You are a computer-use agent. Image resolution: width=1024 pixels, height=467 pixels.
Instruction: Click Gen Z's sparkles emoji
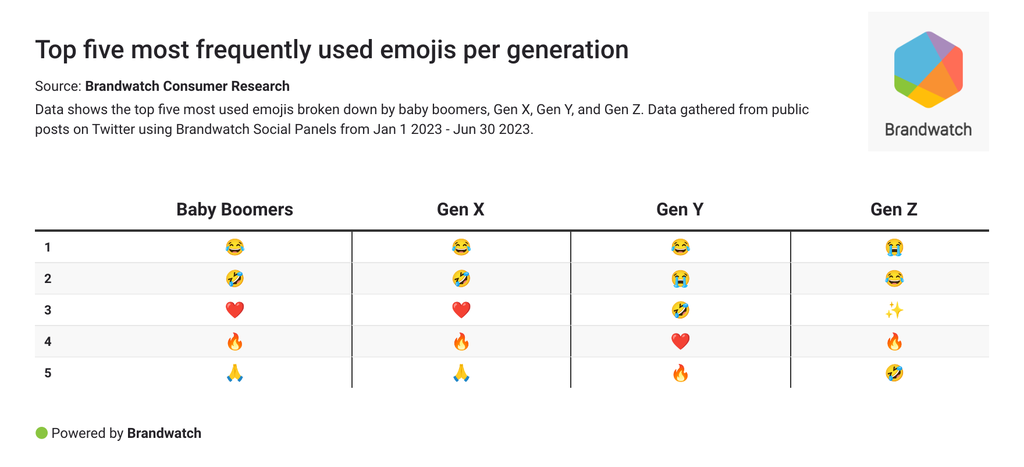tap(894, 310)
